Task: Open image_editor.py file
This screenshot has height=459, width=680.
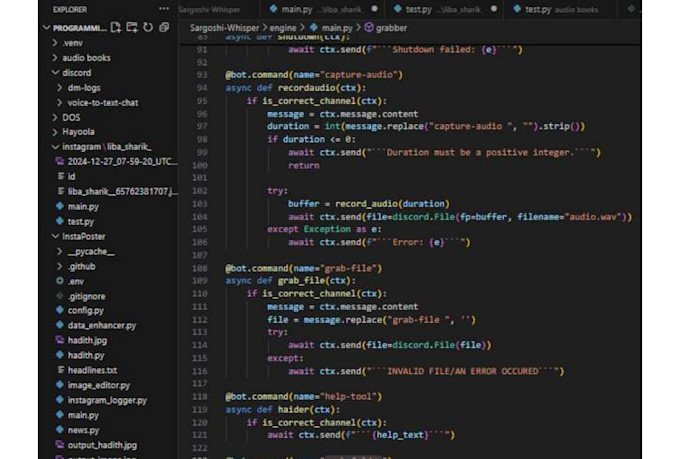Action: (98, 385)
